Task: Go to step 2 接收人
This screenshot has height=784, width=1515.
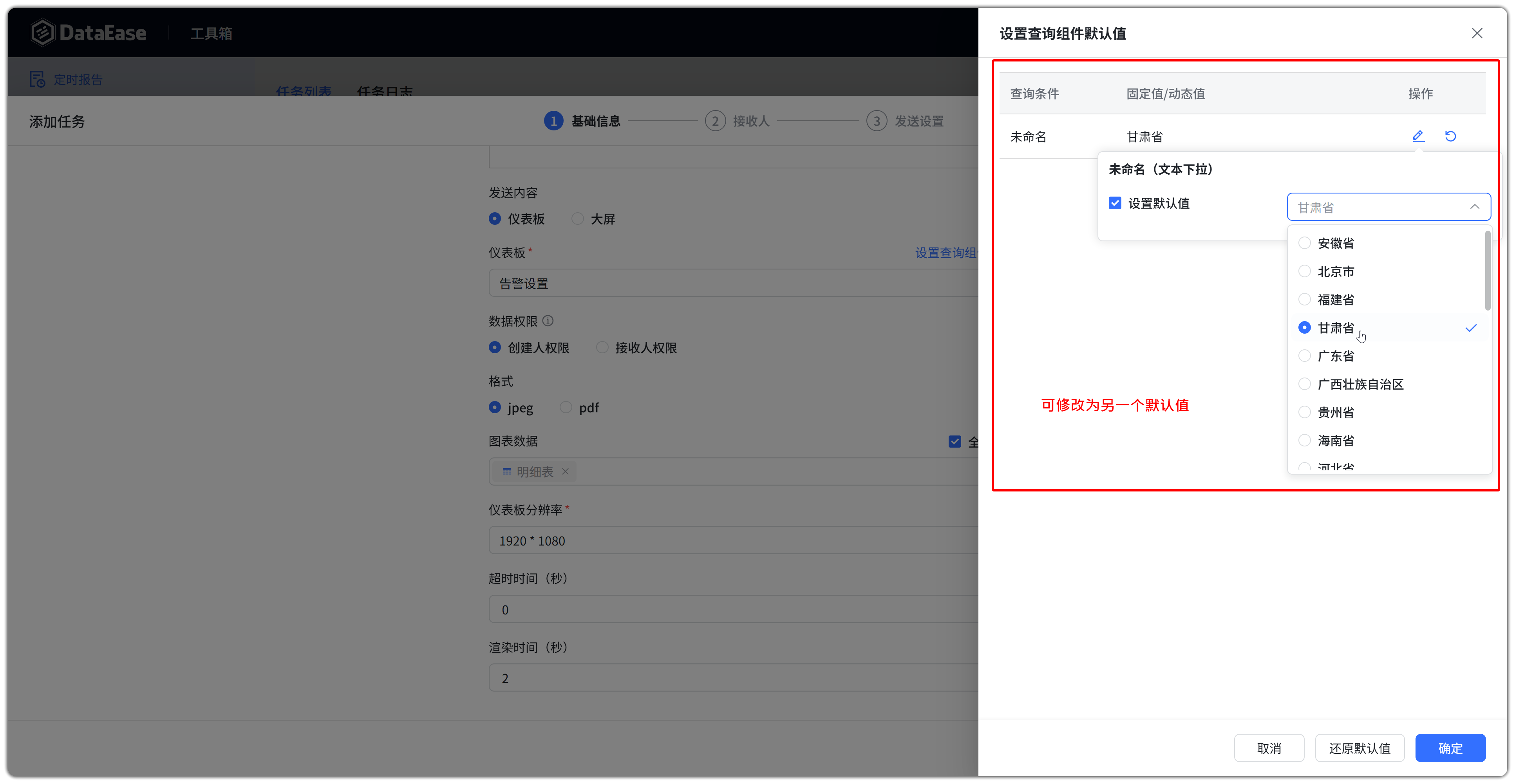Action: 738,121
